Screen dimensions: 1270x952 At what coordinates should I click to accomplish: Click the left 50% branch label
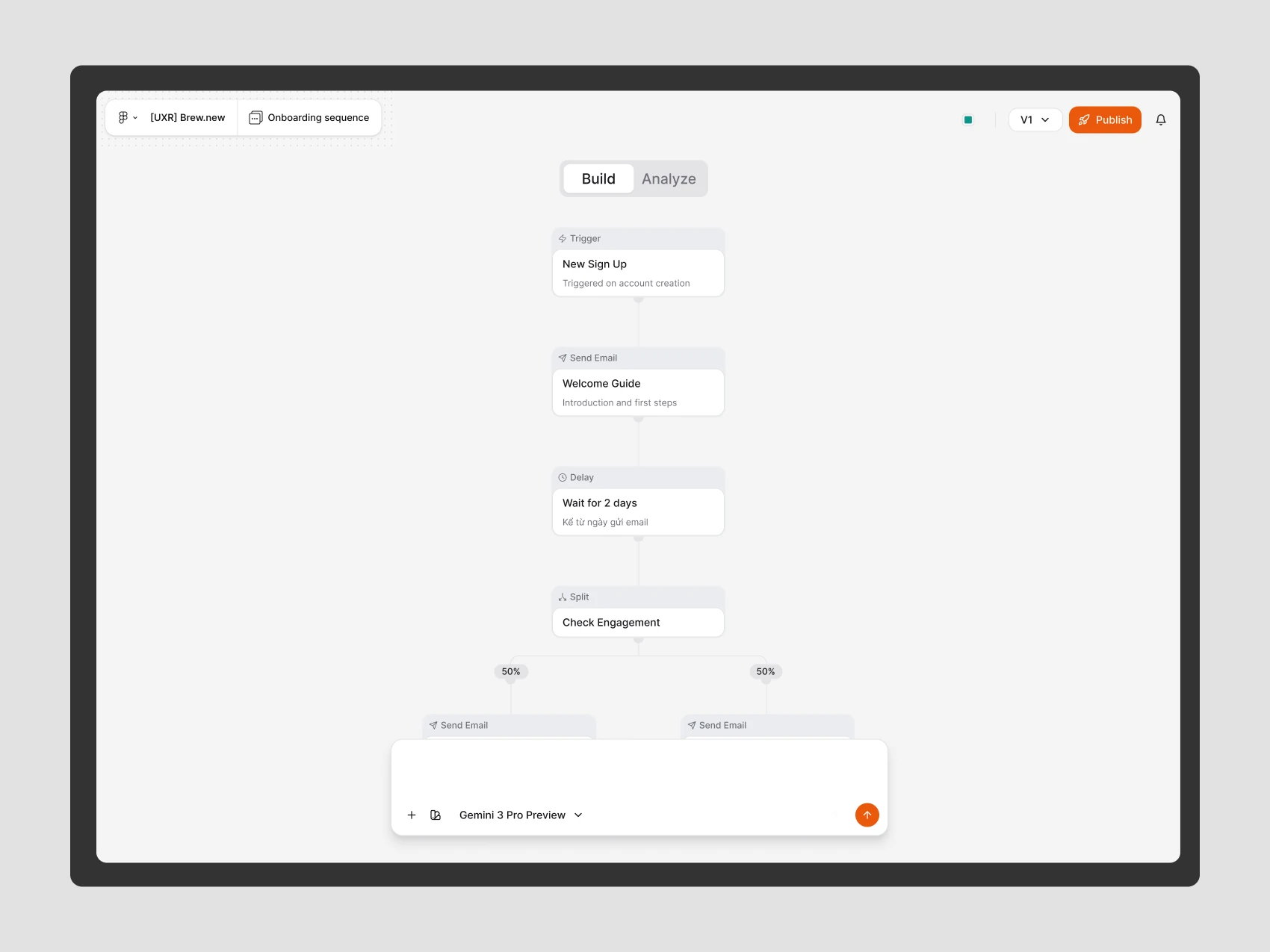click(x=511, y=671)
